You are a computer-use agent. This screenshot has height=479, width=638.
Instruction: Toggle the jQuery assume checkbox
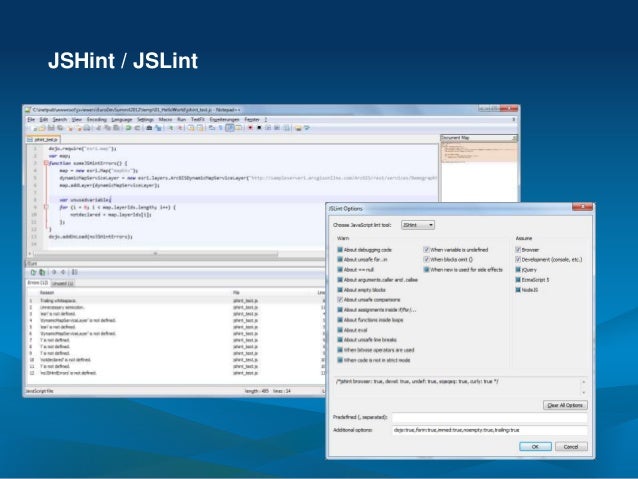point(518,269)
